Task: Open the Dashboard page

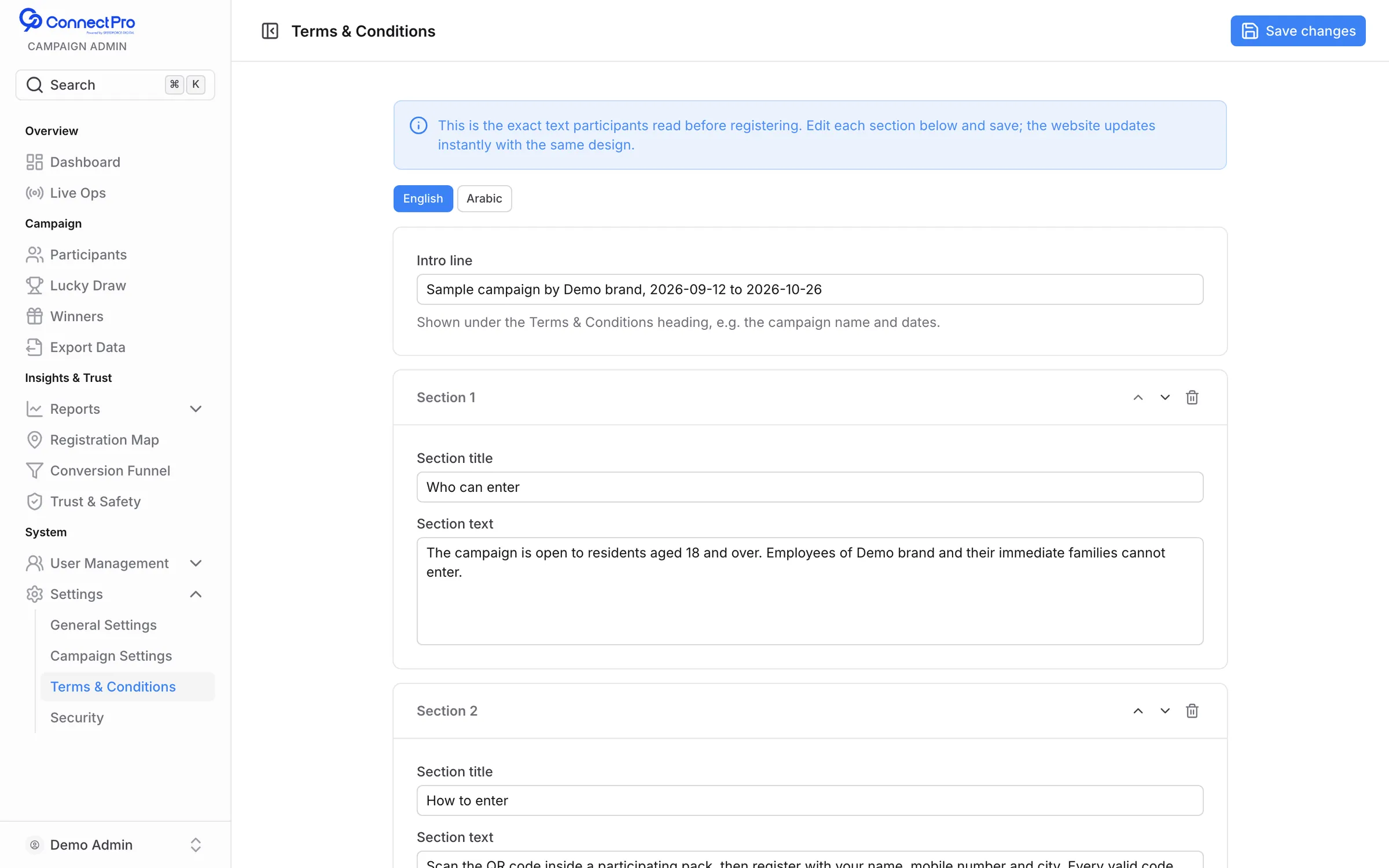Action: tap(115, 162)
